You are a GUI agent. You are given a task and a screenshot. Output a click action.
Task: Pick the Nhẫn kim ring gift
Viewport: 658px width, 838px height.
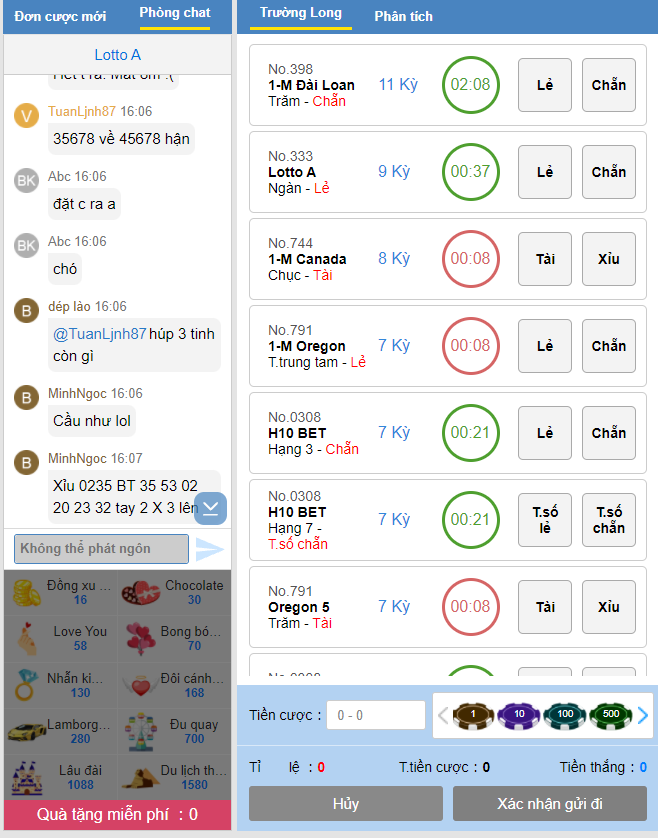pos(60,685)
